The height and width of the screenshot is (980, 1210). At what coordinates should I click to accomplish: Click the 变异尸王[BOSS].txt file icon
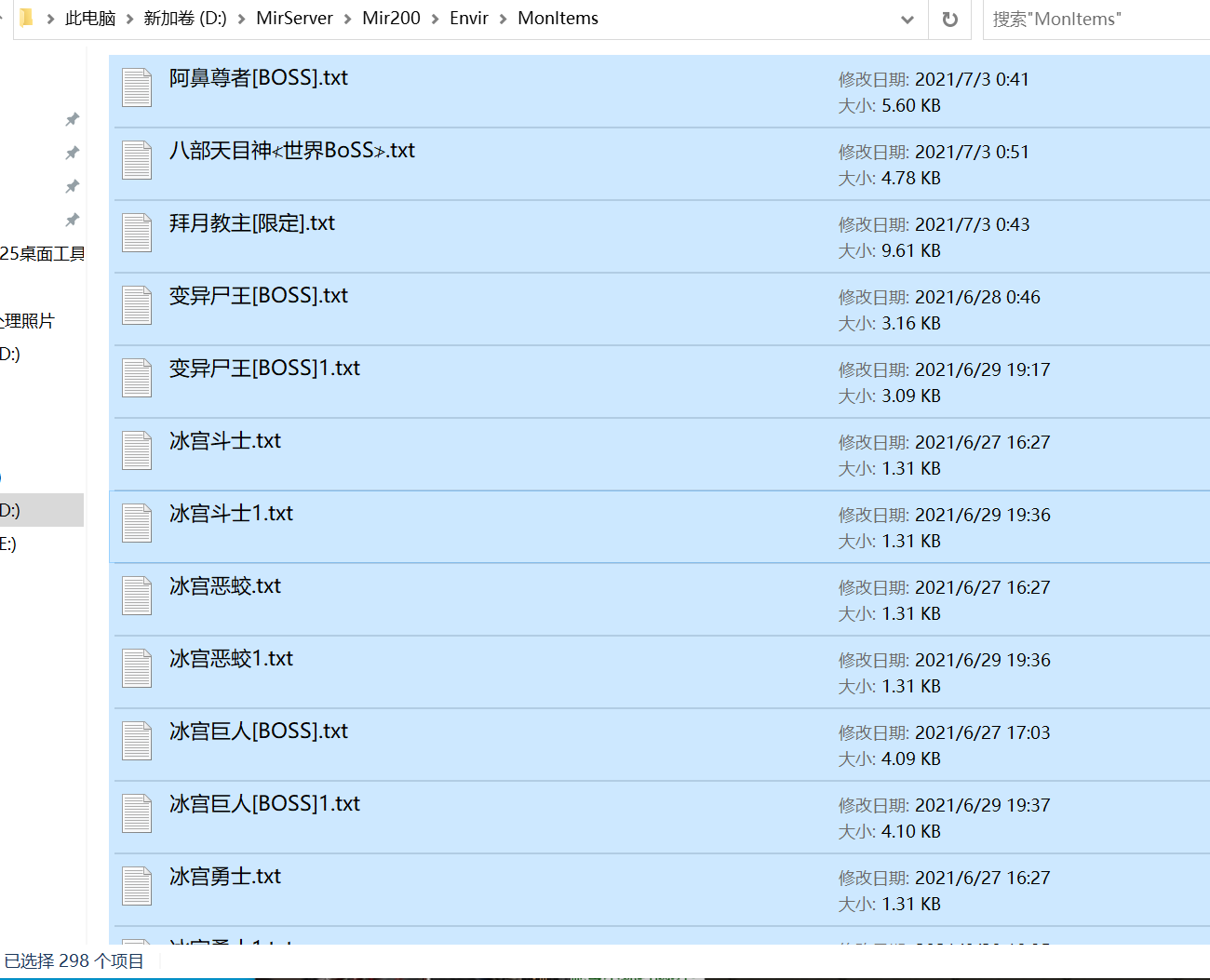[x=137, y=305]
